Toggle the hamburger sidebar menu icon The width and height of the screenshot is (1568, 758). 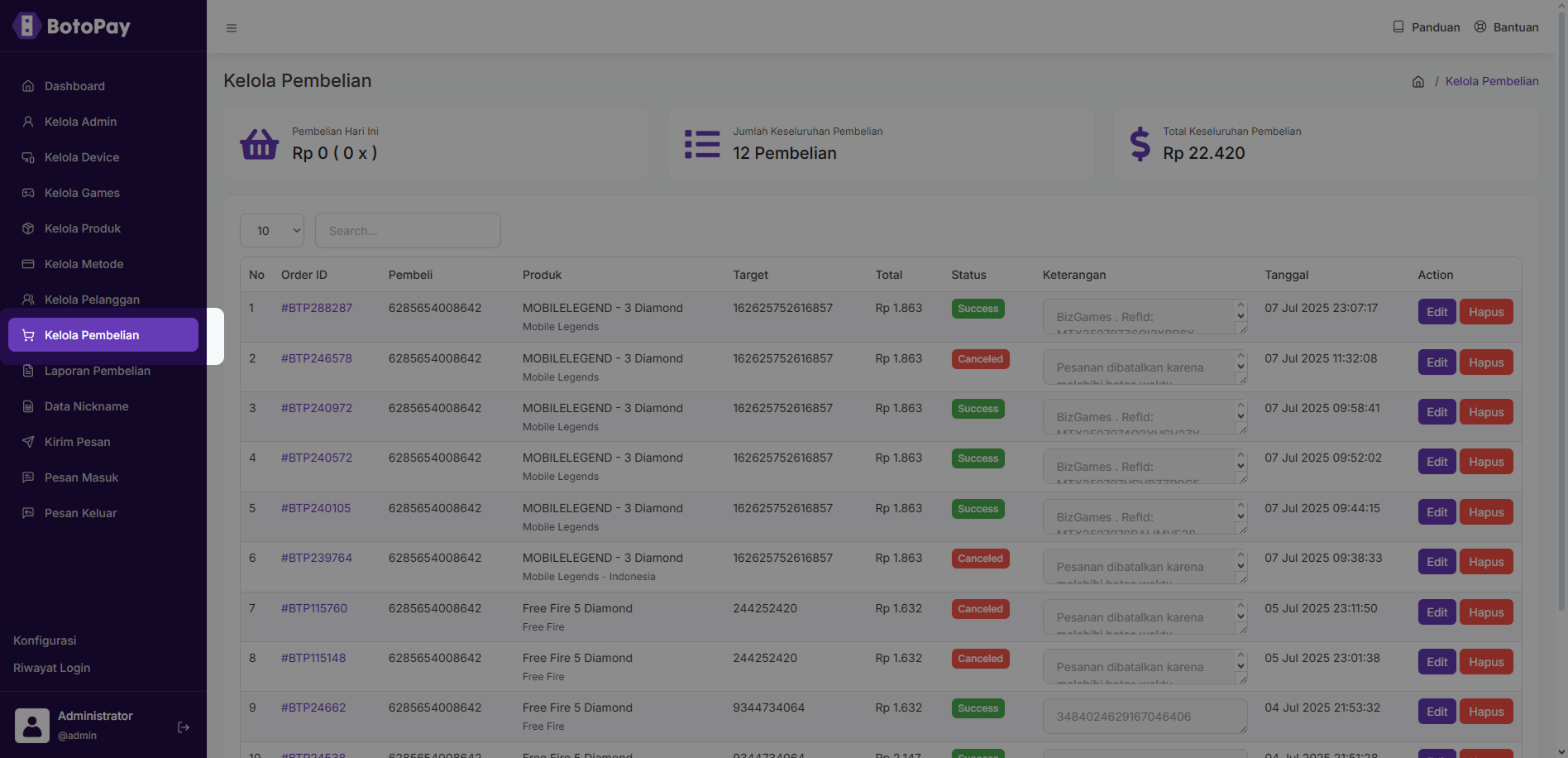[x=232, y=28]
